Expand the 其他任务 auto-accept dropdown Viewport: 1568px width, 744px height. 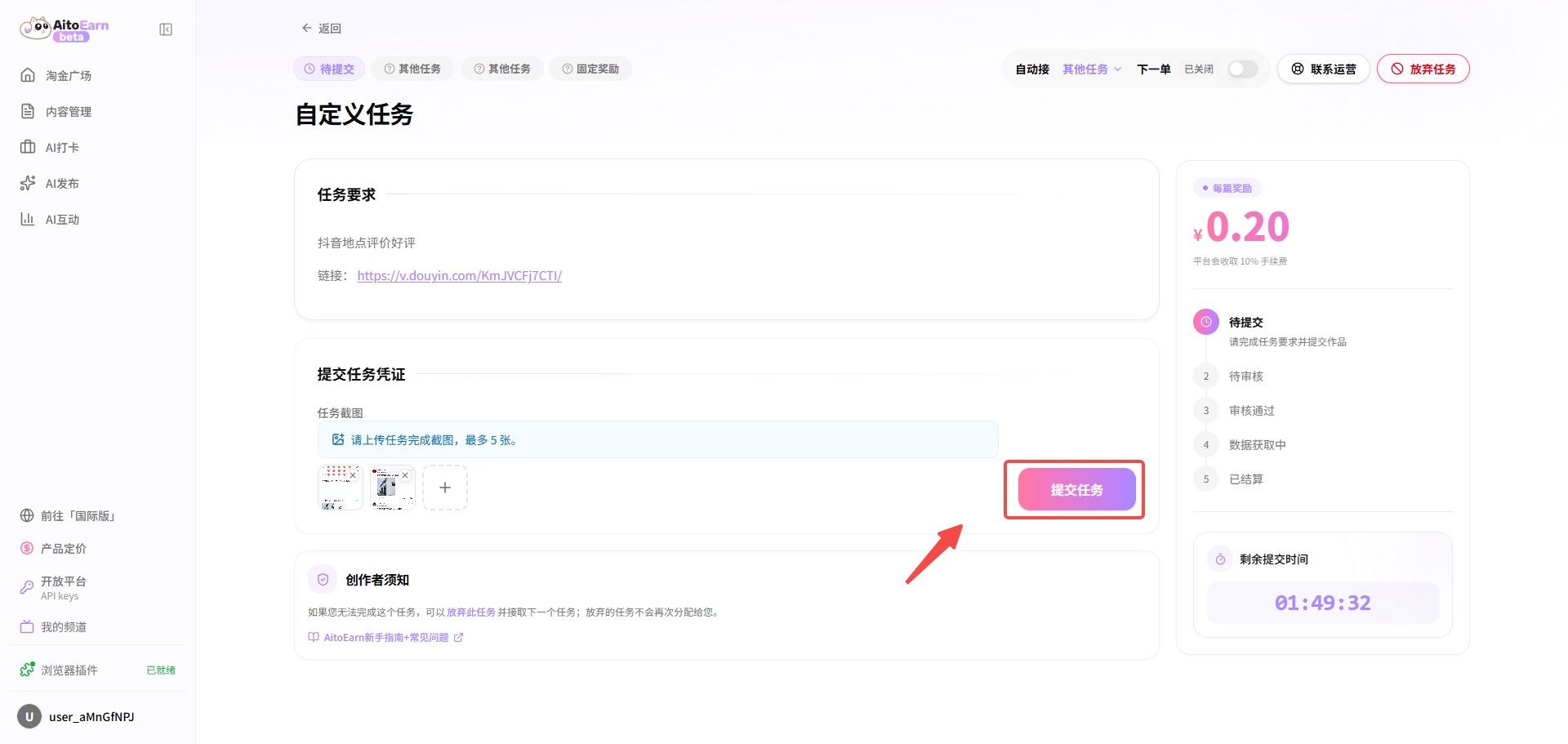point(1092,69)
